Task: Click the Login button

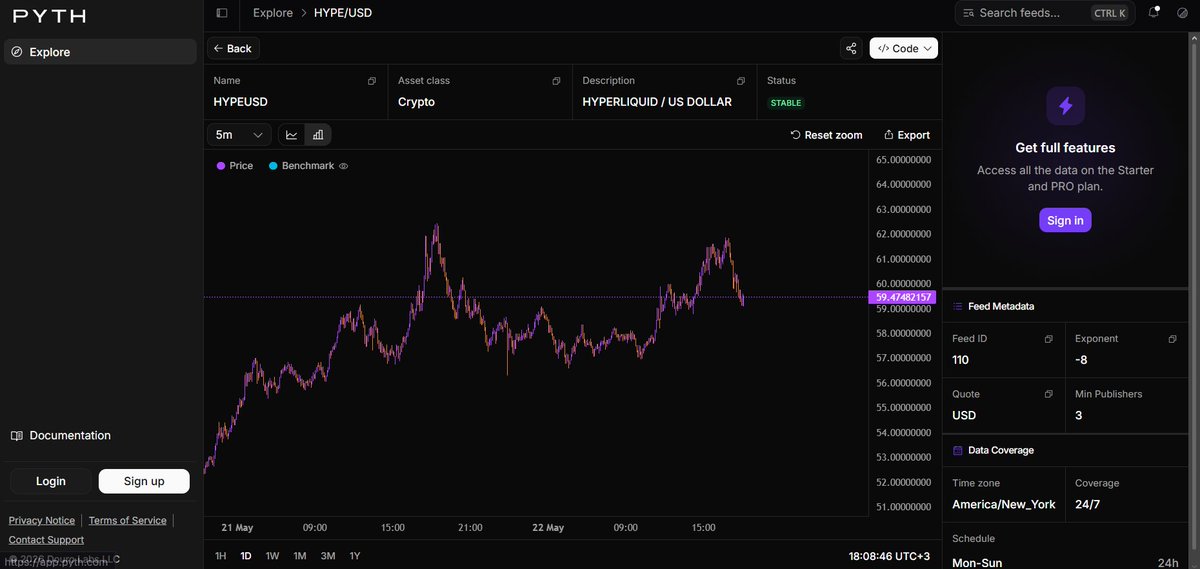Action: tap(51, 481)
